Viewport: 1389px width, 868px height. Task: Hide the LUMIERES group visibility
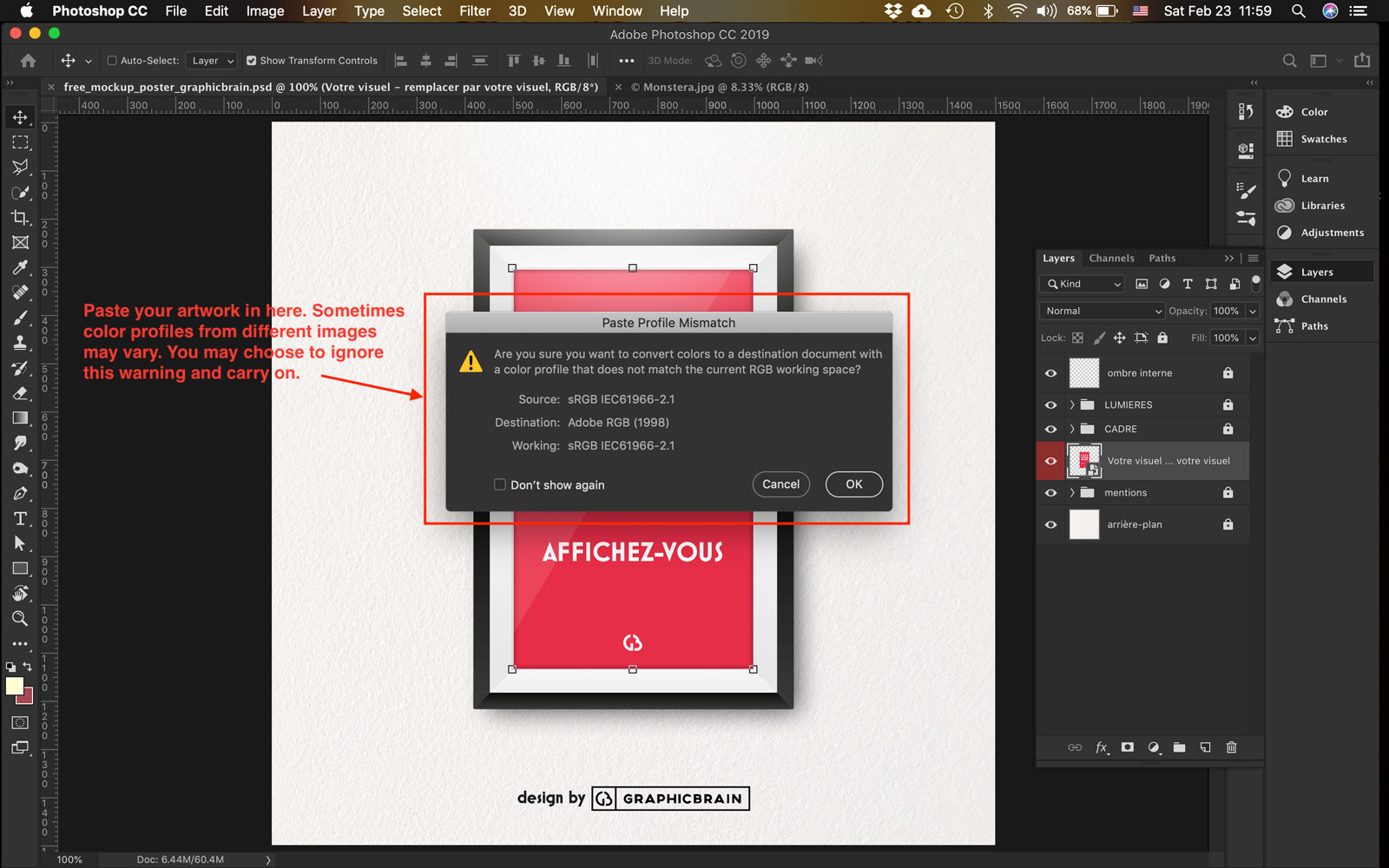1050,404
